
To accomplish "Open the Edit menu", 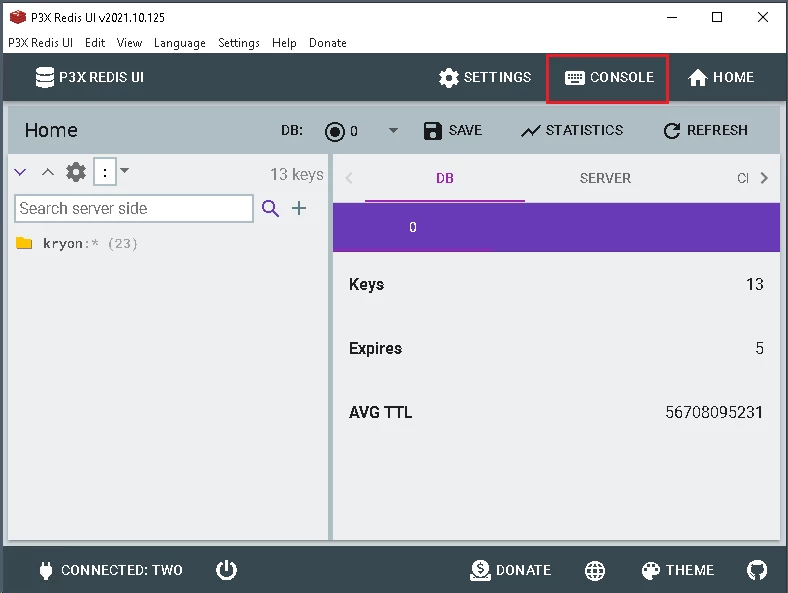I will coord(95,43).
